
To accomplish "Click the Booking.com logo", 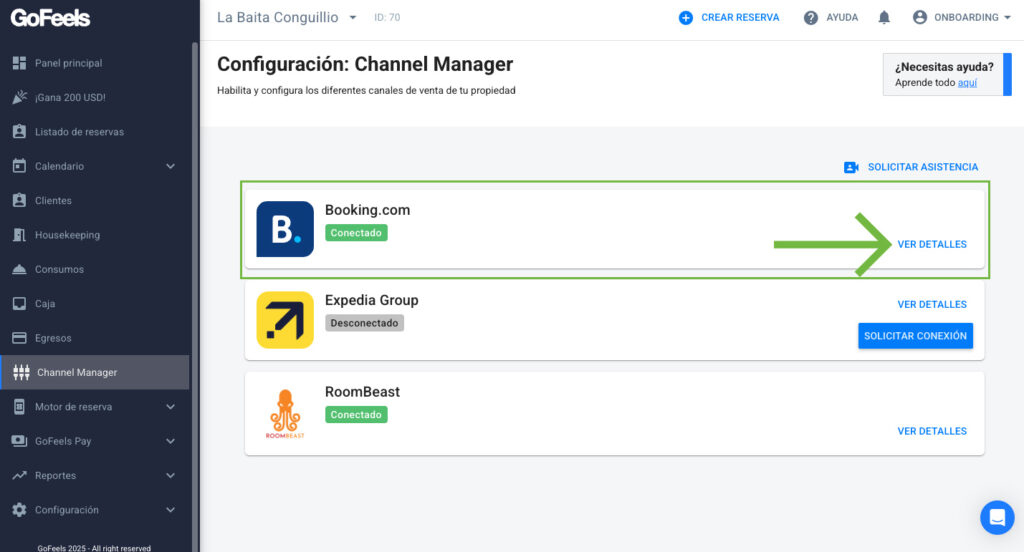I will pos(285,229).
